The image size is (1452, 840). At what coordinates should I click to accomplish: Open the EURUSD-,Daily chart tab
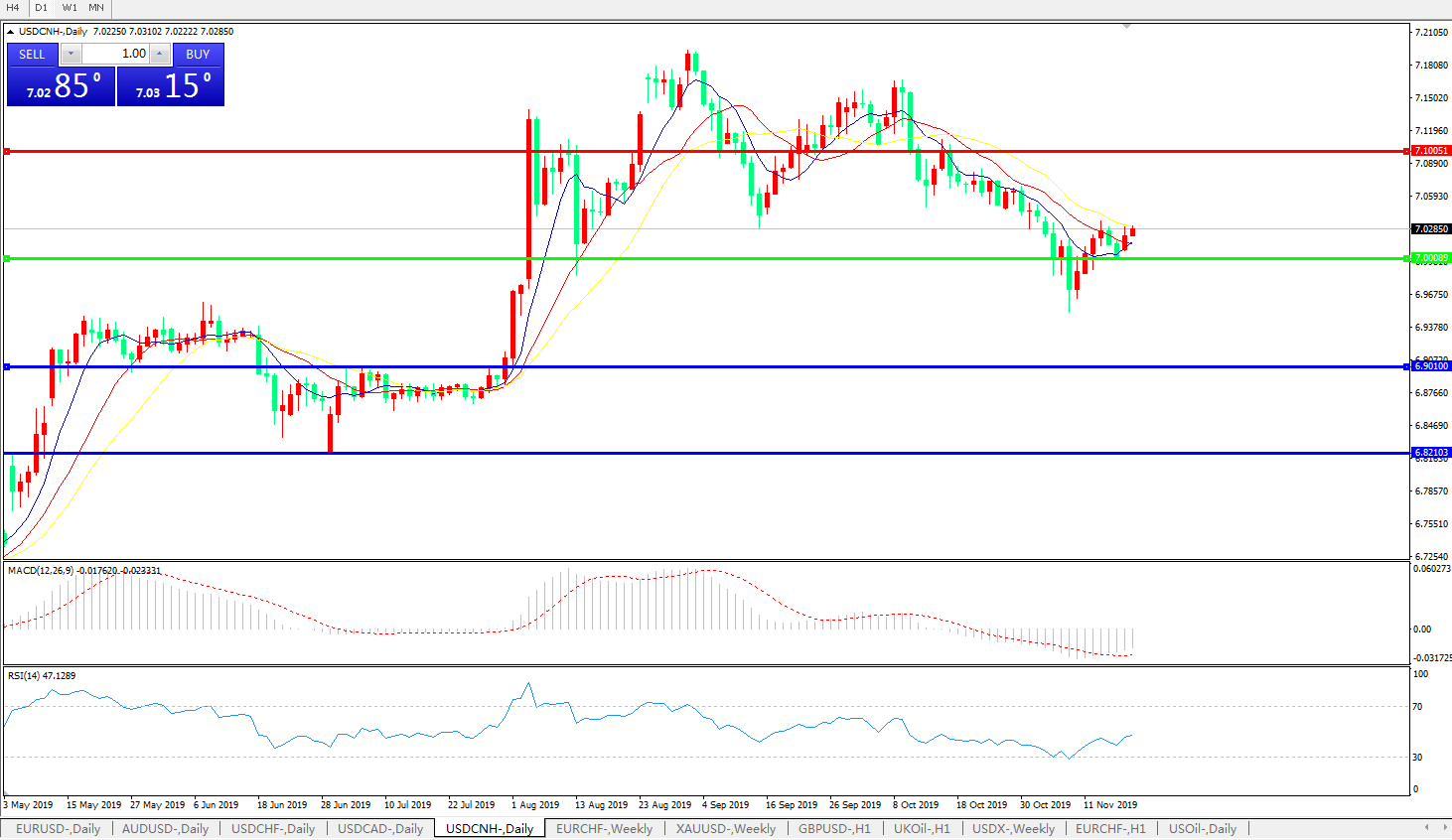(58, 828)
